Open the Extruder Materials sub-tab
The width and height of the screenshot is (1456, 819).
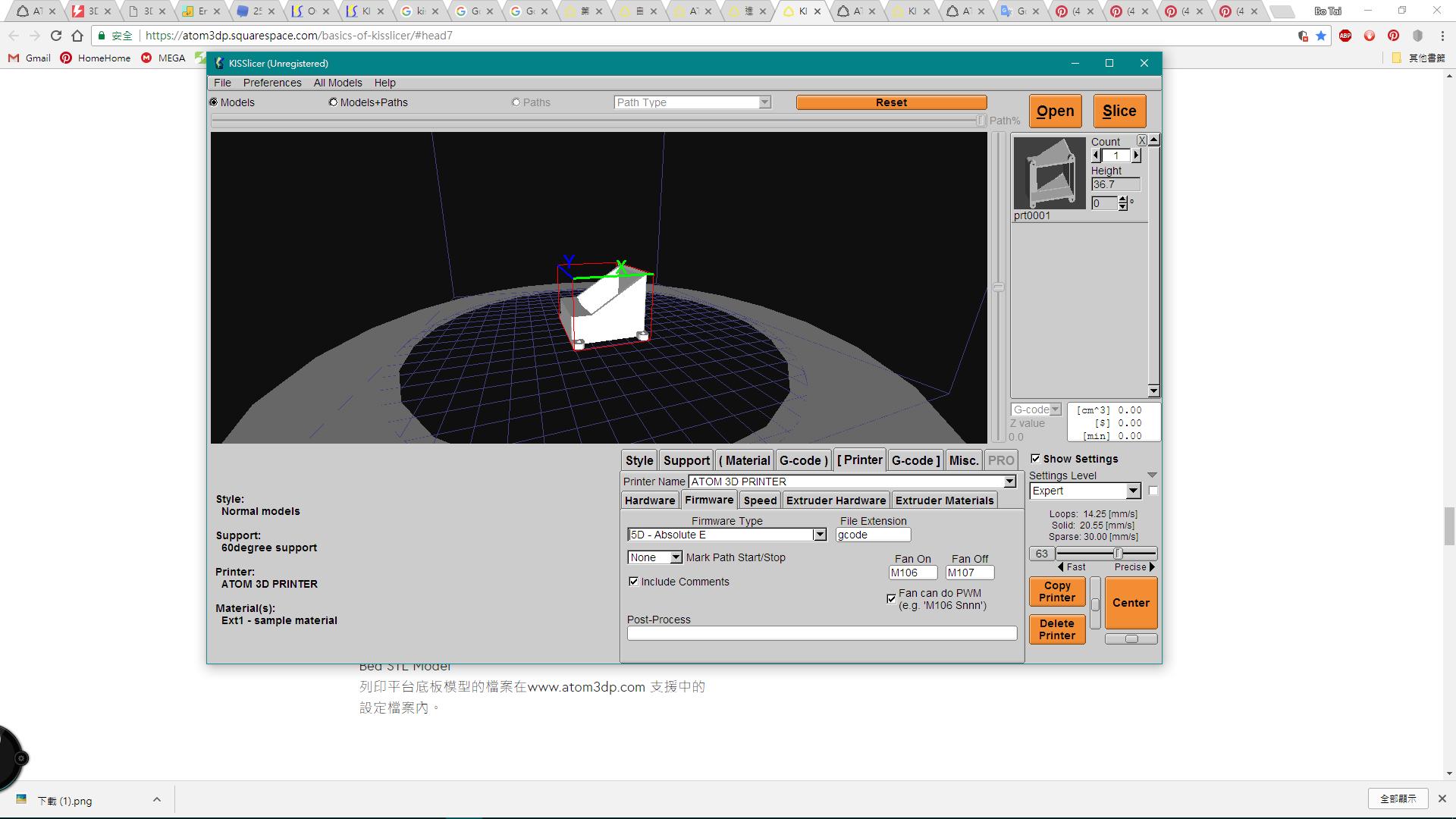pyautogui.click(x=944, y=500)
